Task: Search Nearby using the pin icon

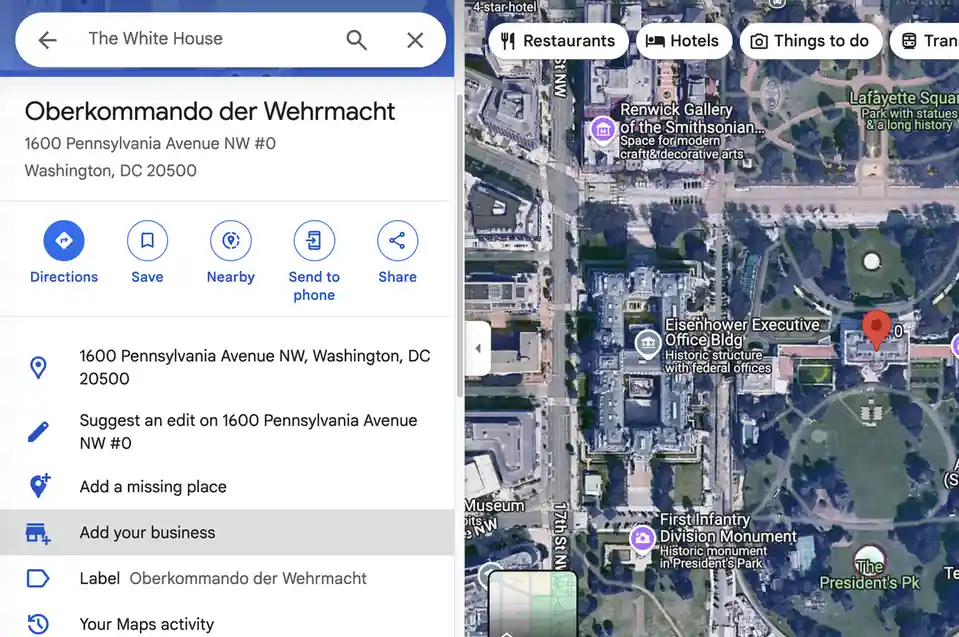Action: pos(231,240)
